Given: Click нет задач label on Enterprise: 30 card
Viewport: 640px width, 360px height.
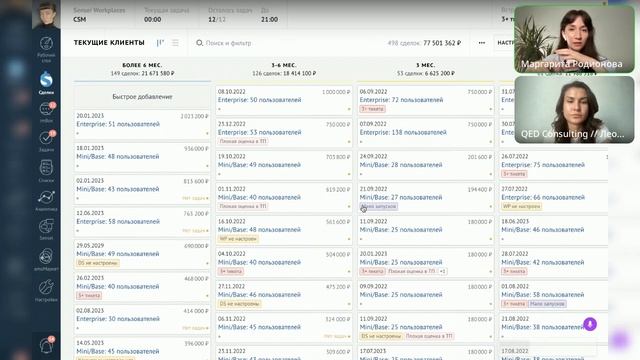Looking at the screenshot, I should coord(195,328).
